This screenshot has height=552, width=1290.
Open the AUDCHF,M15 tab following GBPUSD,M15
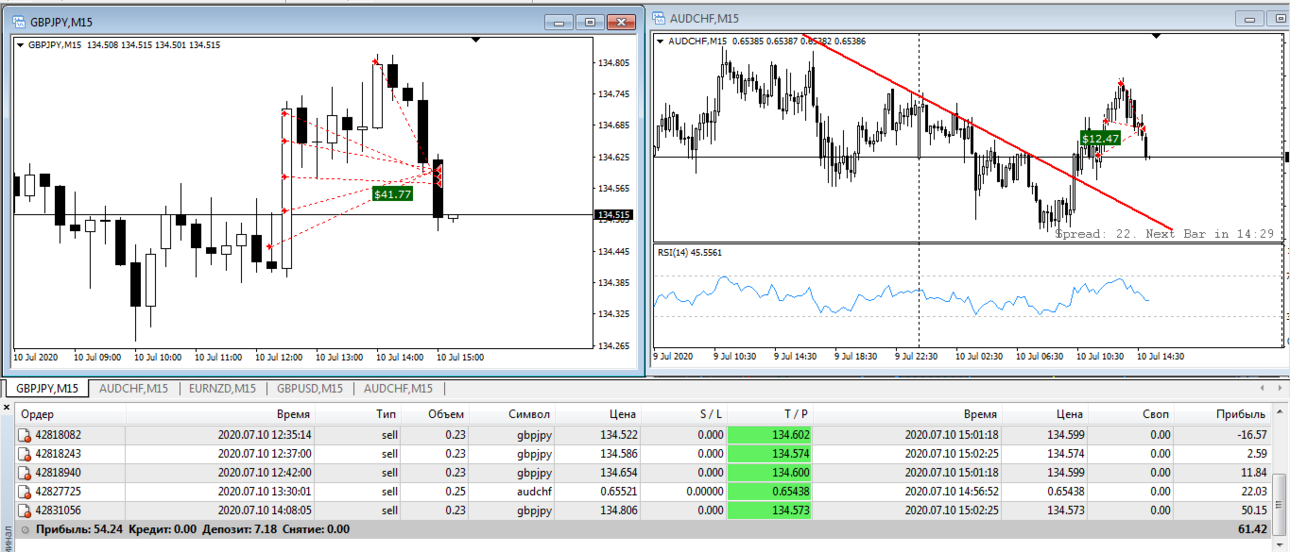coord(398,388)
